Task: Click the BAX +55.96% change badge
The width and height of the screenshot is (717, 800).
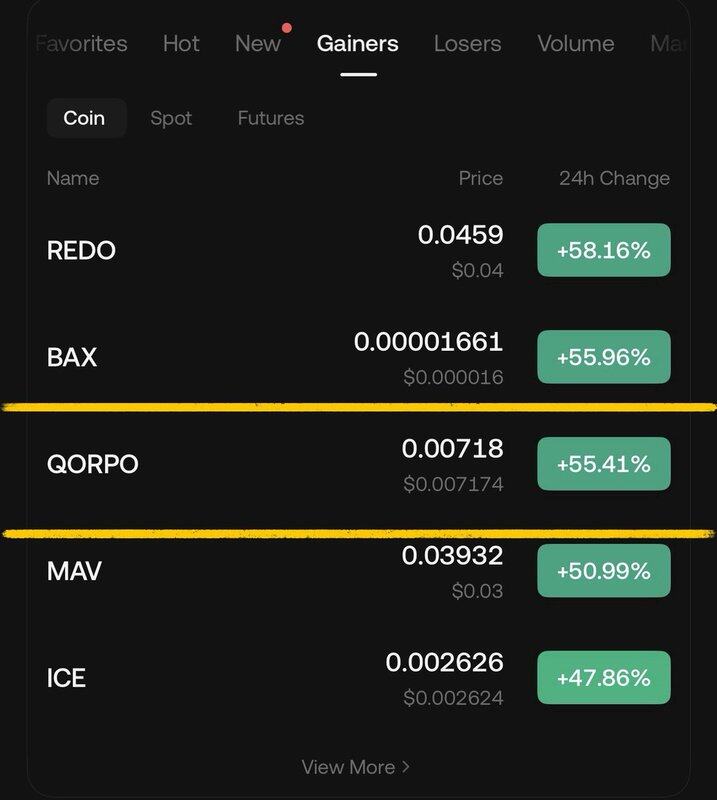Action: point(603,357)
